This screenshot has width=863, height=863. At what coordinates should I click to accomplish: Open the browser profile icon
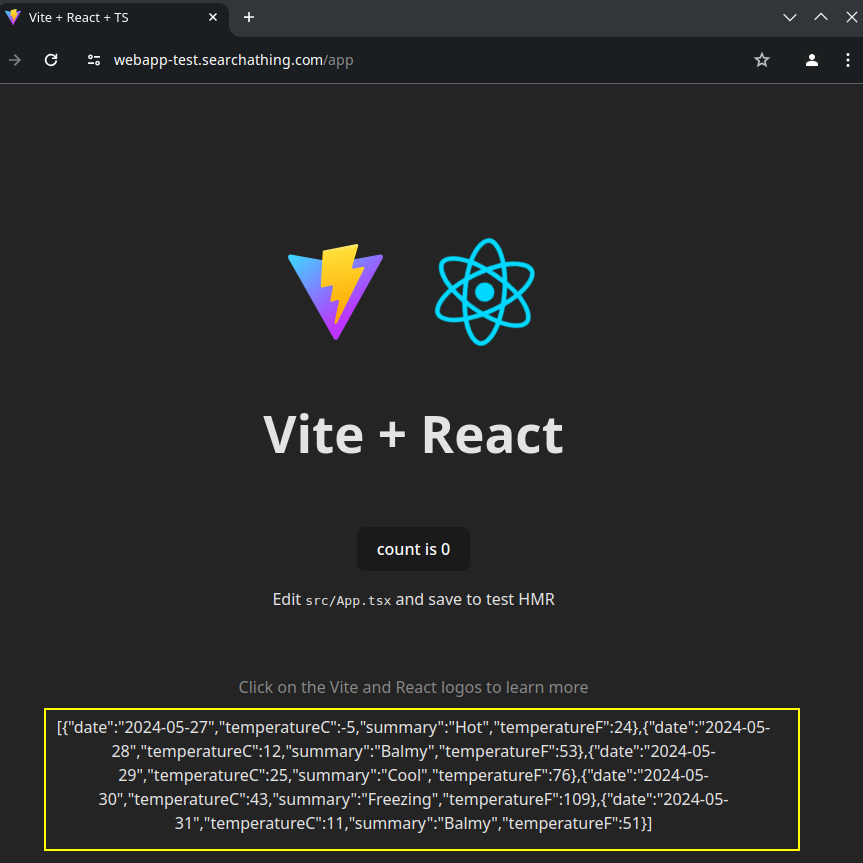pyautogui.click(x=812, y=60)
